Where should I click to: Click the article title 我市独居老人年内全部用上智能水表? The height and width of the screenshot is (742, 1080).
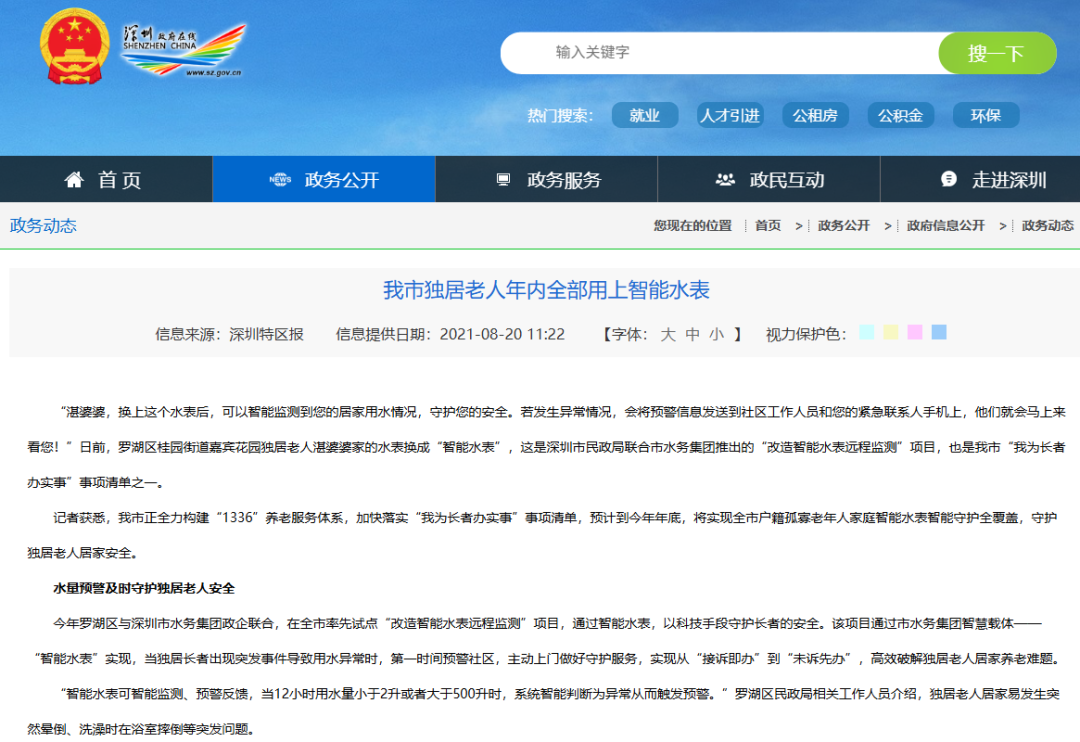coord(546,290)
